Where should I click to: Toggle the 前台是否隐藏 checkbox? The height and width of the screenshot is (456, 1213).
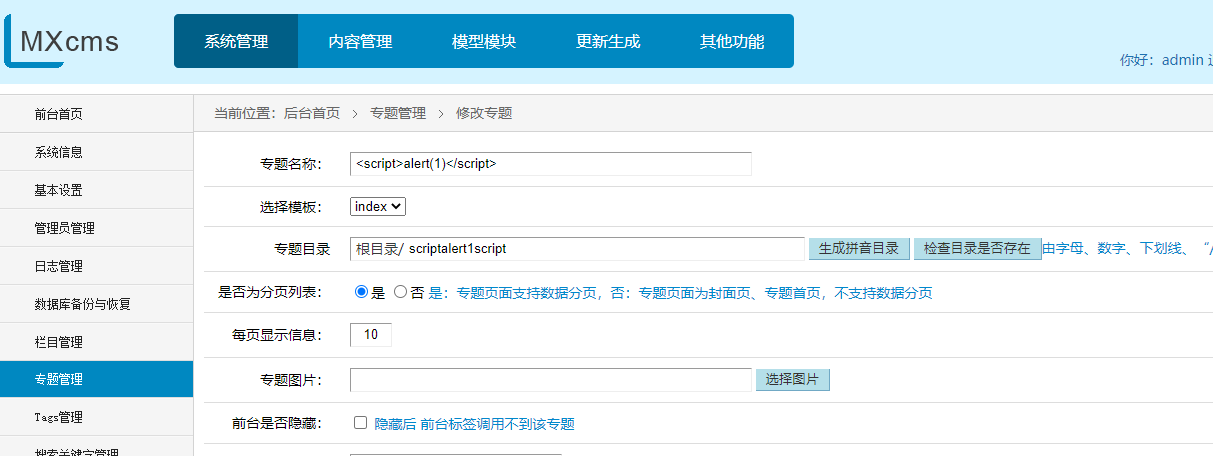click(361, 423)
